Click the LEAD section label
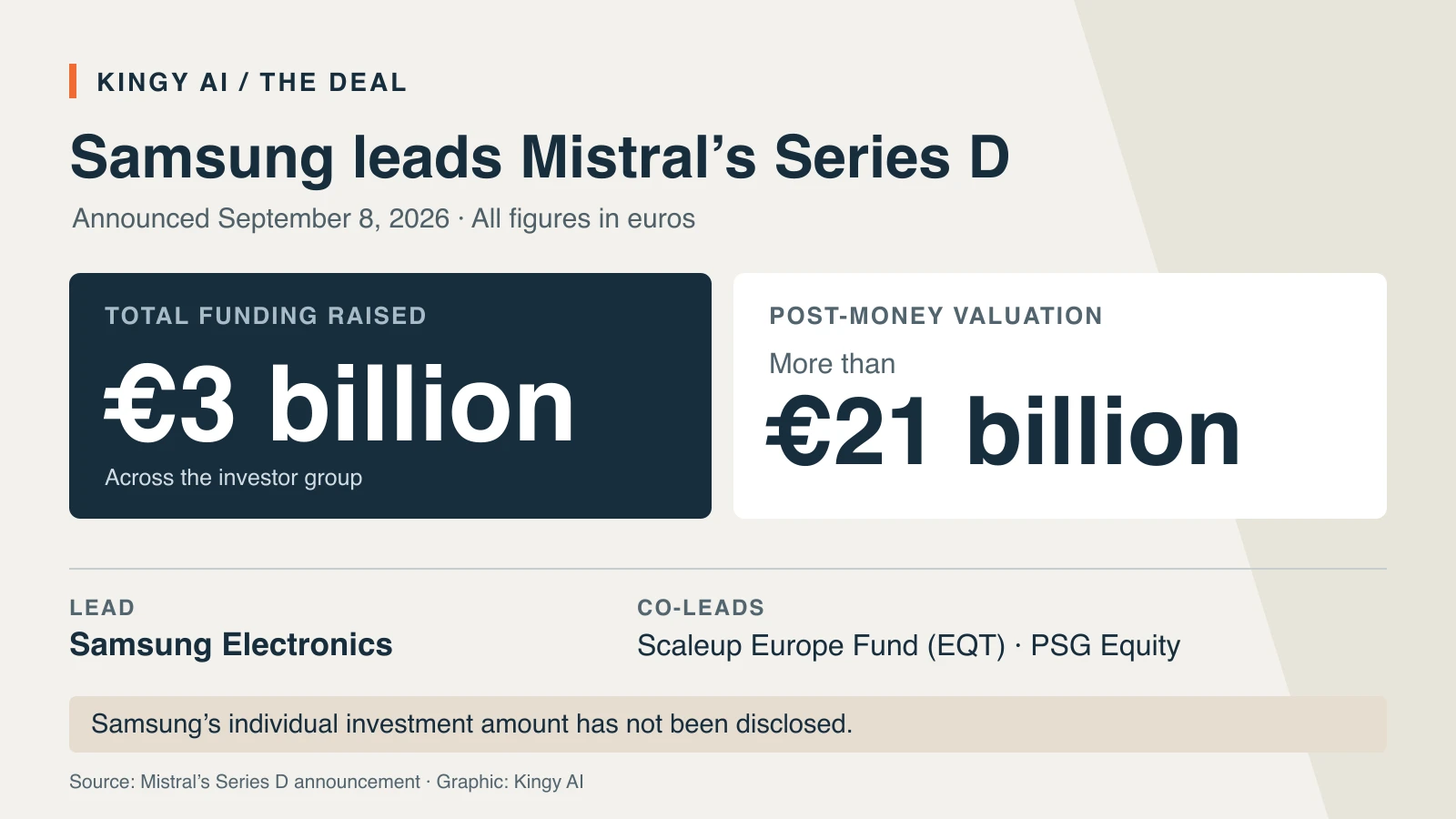 (x=102, y=608)
